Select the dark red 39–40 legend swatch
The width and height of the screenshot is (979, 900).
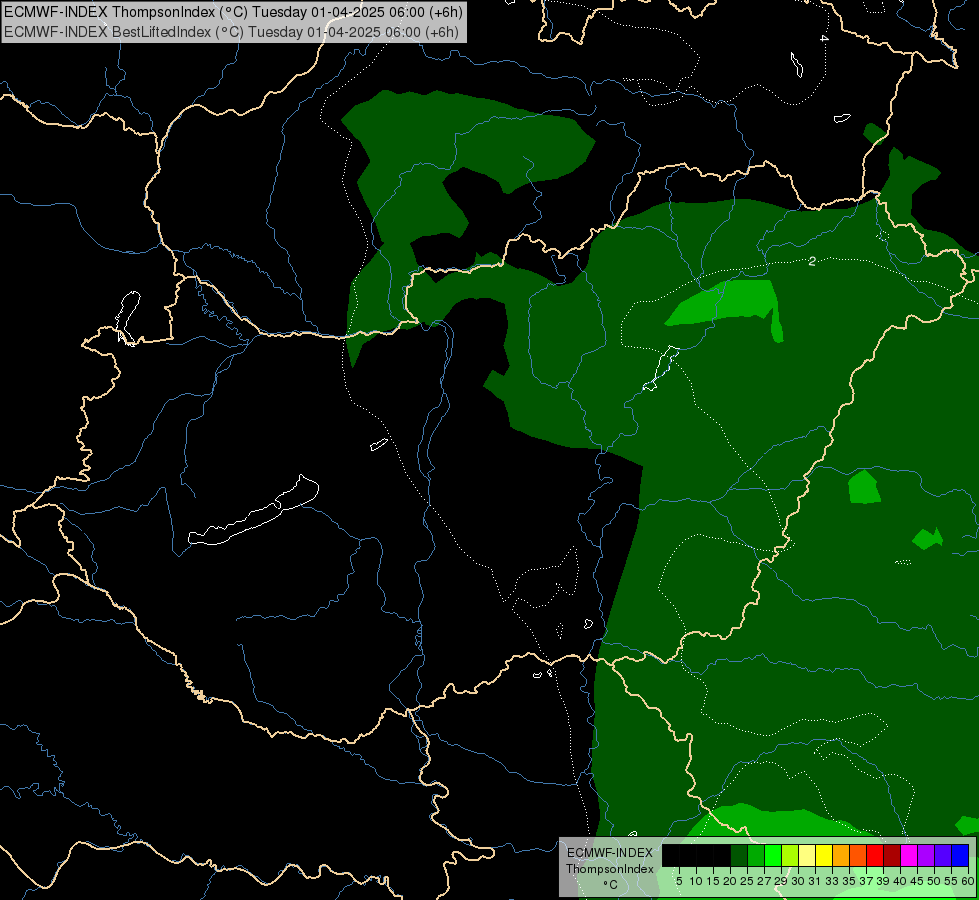point(892,855)
